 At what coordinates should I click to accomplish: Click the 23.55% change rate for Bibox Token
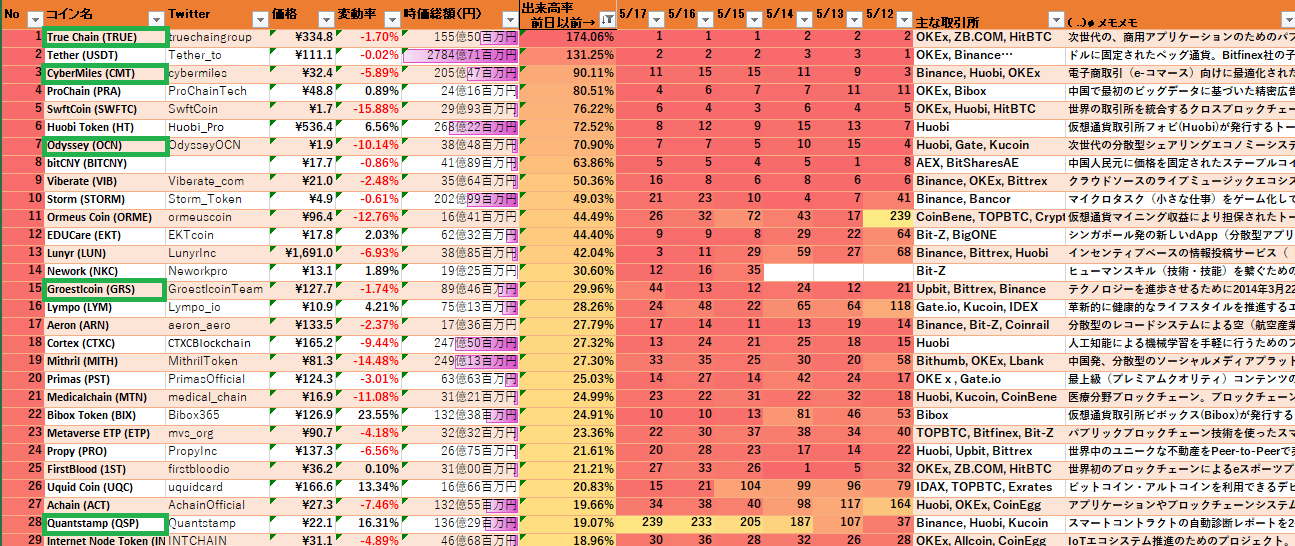(369, 415)
